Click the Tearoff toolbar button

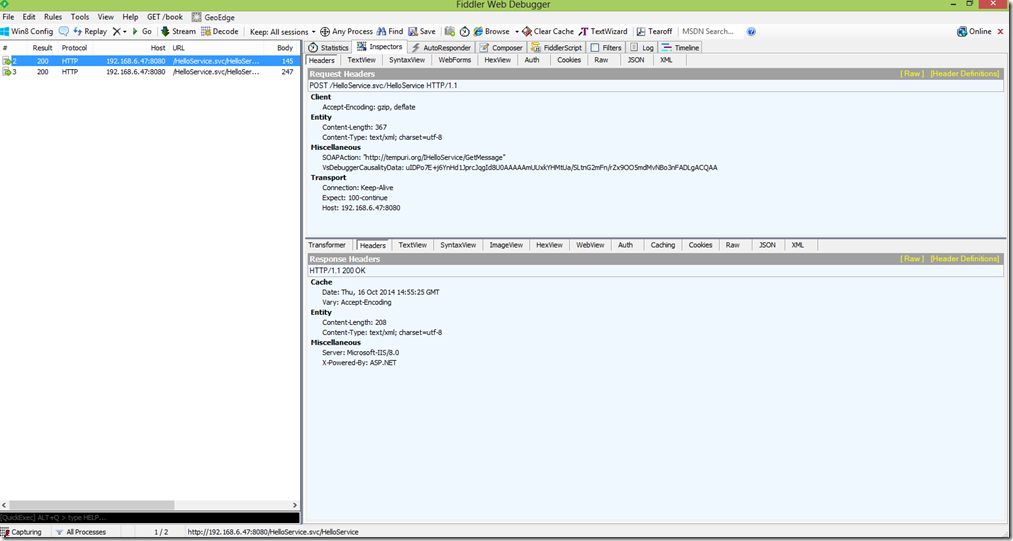click(654, 31)
